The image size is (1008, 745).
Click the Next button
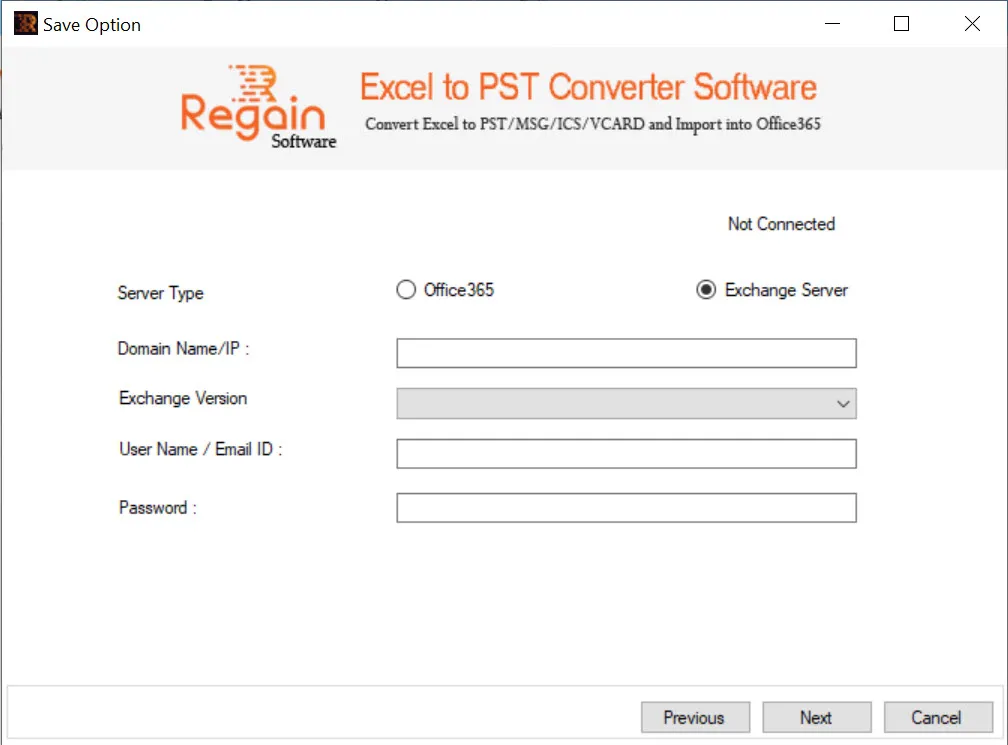point(816,717)
